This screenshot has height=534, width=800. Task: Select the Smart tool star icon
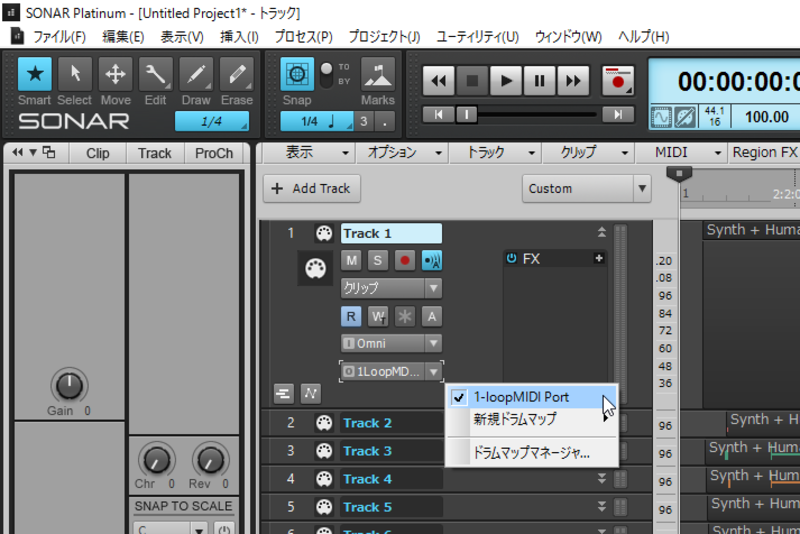35,74
